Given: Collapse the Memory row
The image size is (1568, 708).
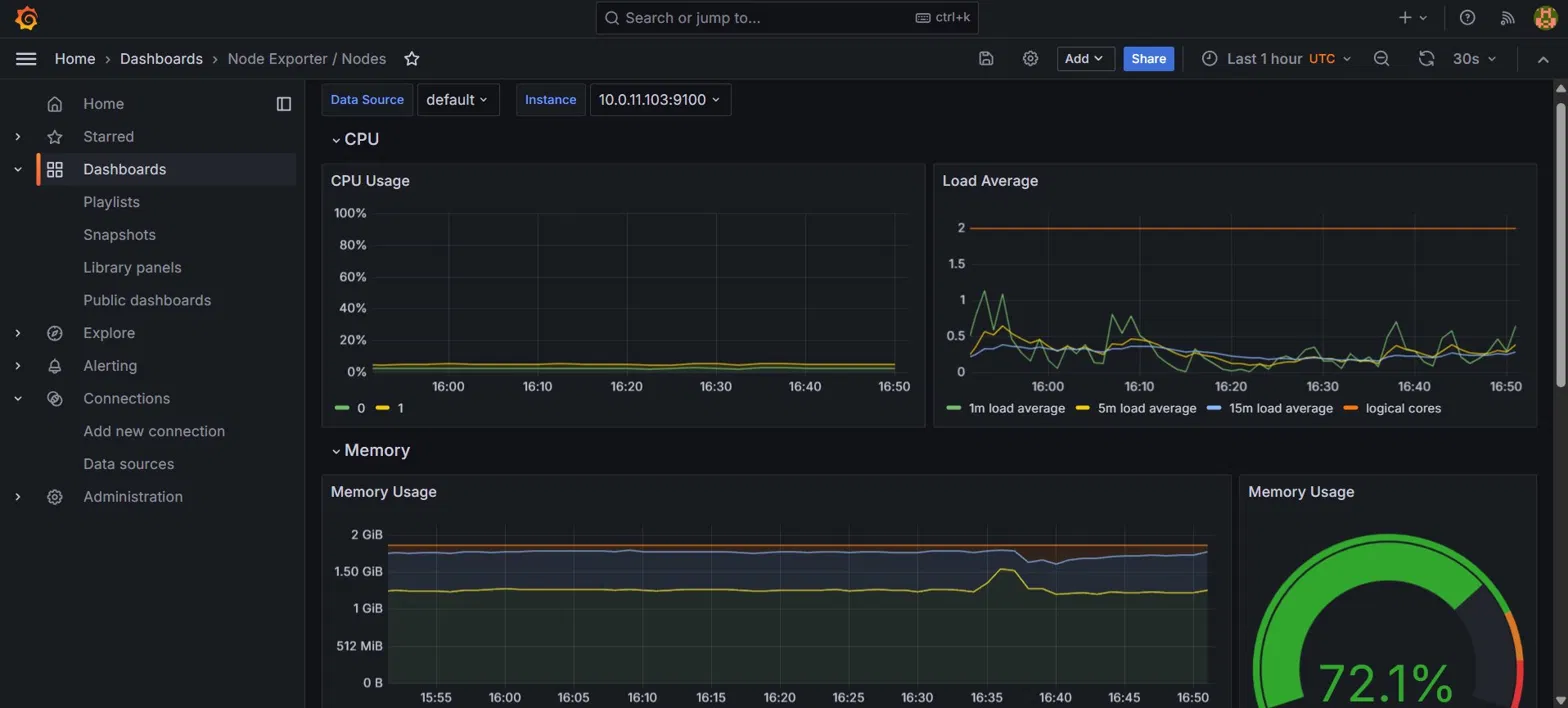Looking at the screenshot, I should point(371,450).
